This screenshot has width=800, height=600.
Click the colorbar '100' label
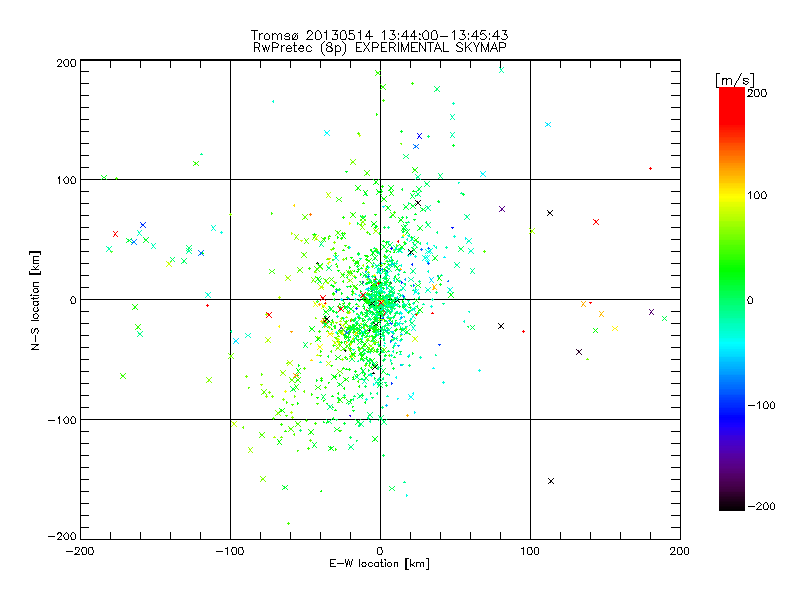tap(757, 195)
